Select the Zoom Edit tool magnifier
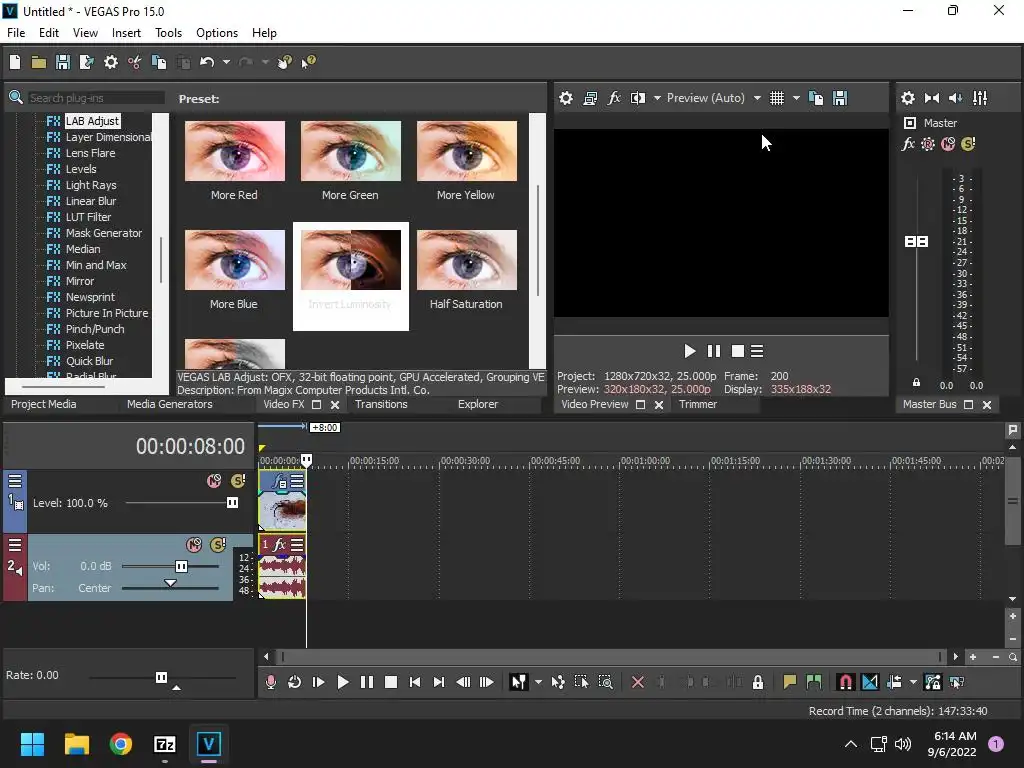Screen dimensions: 1024x768 (x=605, y=682)
